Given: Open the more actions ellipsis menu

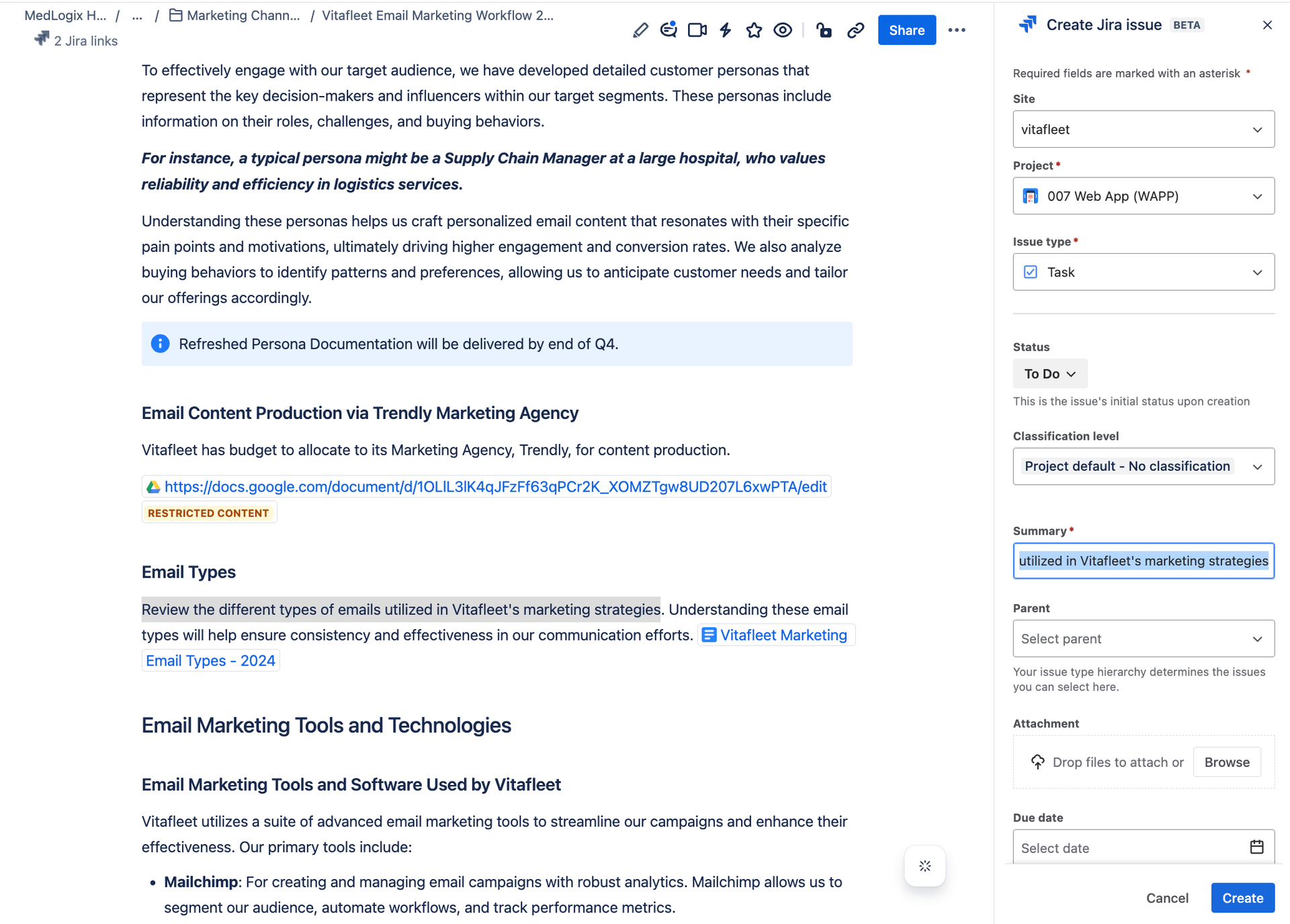Looking at the screenshot, I should (x=957, y=30).
